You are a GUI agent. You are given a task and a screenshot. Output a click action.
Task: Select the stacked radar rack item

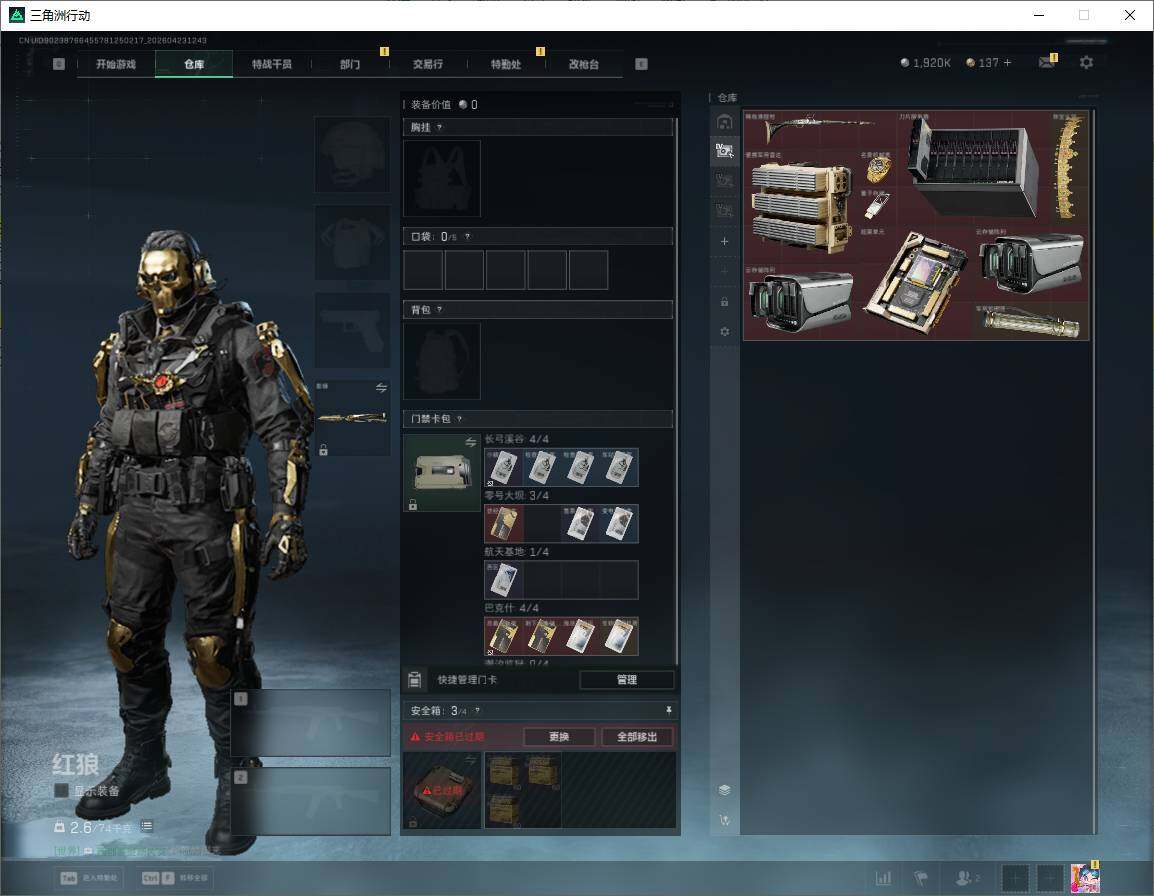click(801, 207)
